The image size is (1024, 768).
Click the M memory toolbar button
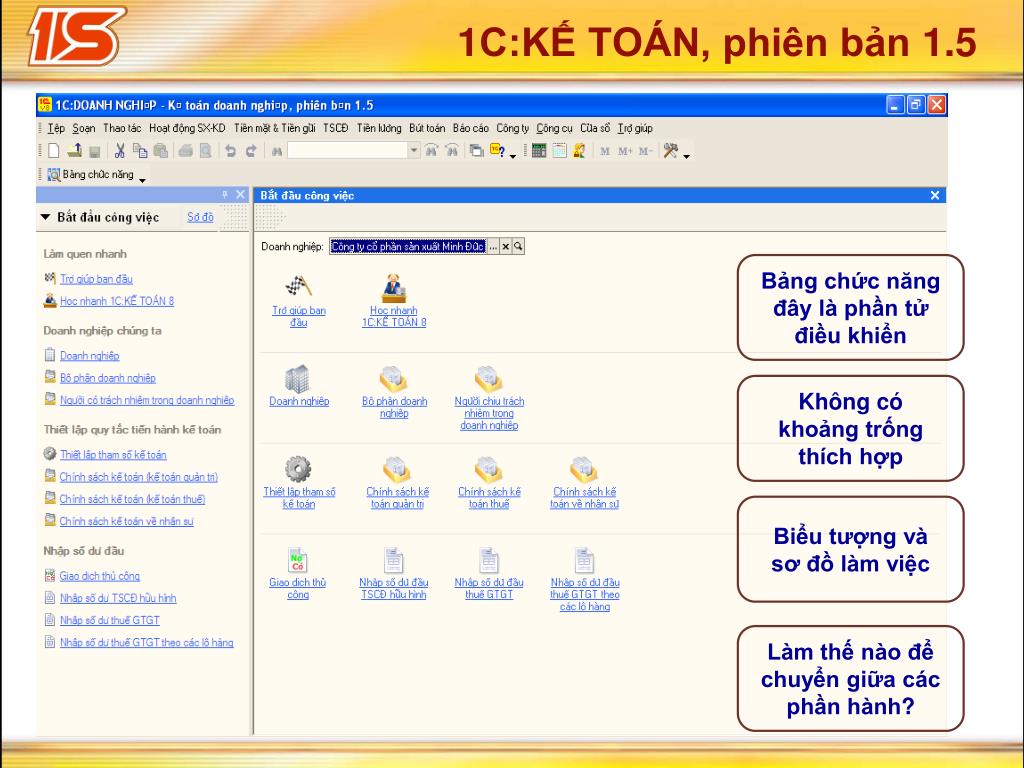(605, 152)
